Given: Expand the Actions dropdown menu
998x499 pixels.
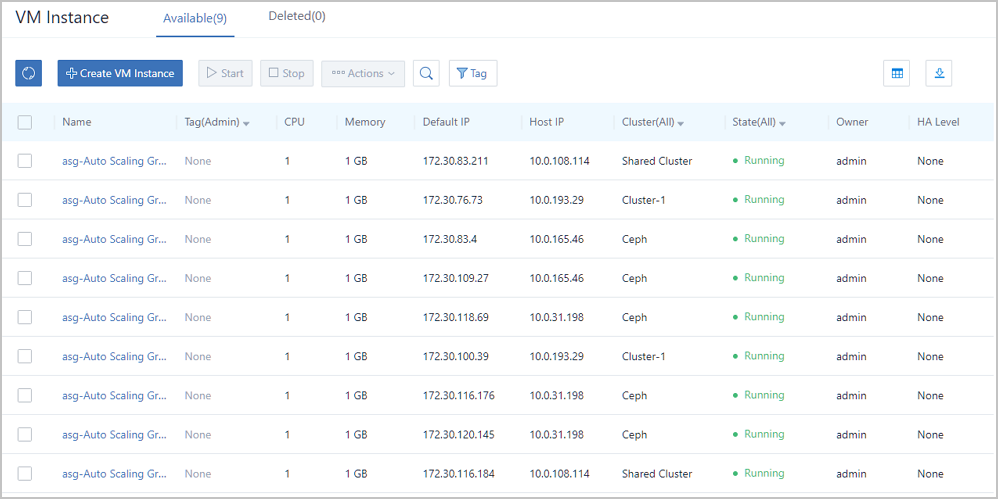Looking at the screenshot, I should click(363, 73).
